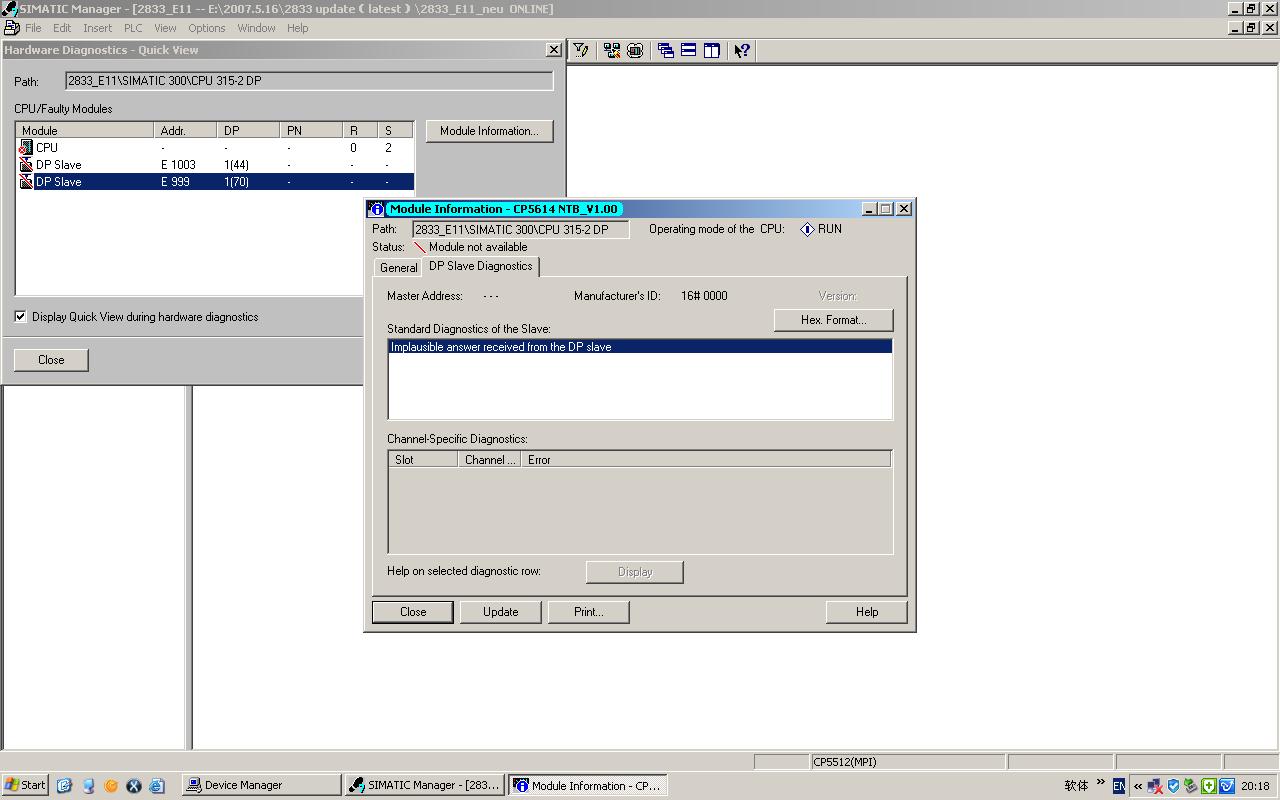
Task: Select the DP Slave row with address E 1003
Action: coord(60,165)
